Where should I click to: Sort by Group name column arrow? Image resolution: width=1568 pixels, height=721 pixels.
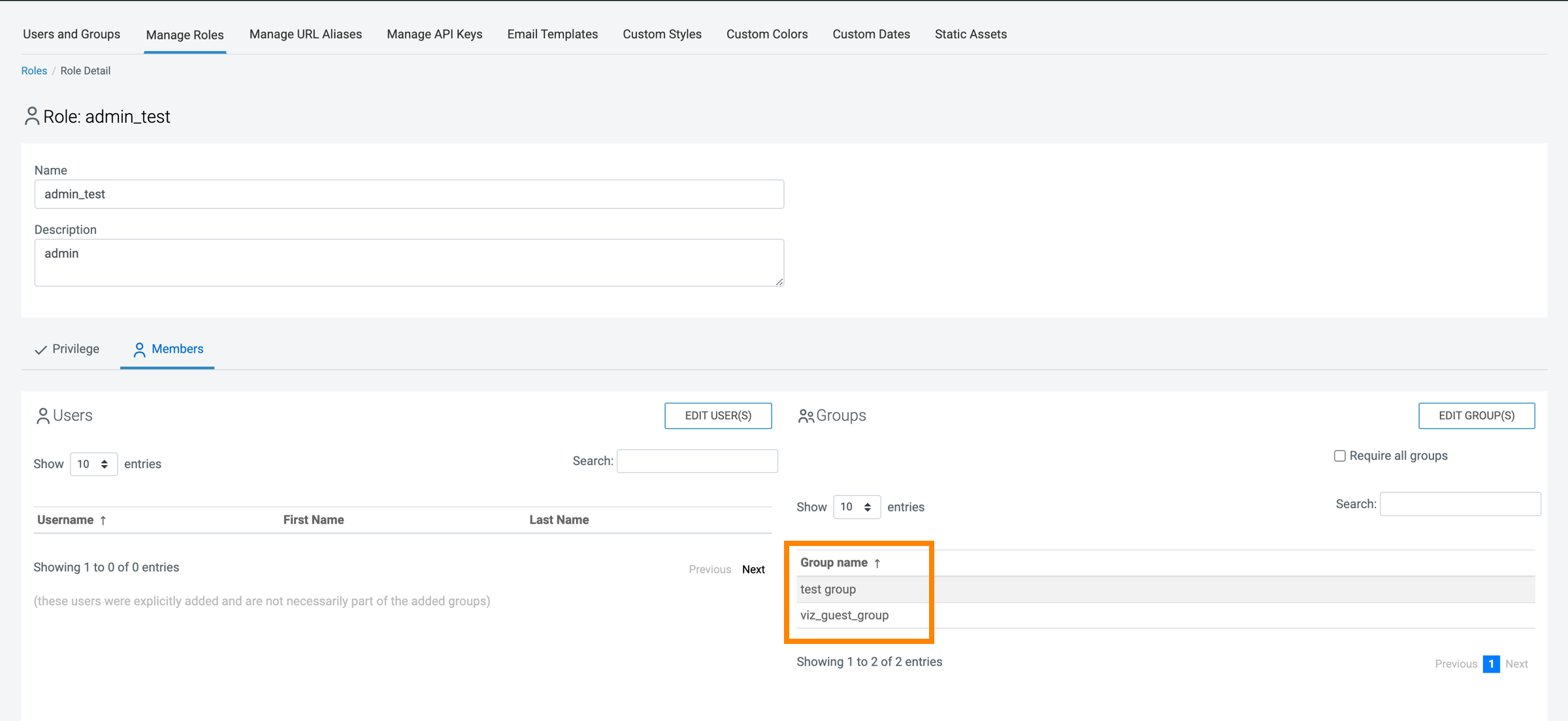(877, 563)
